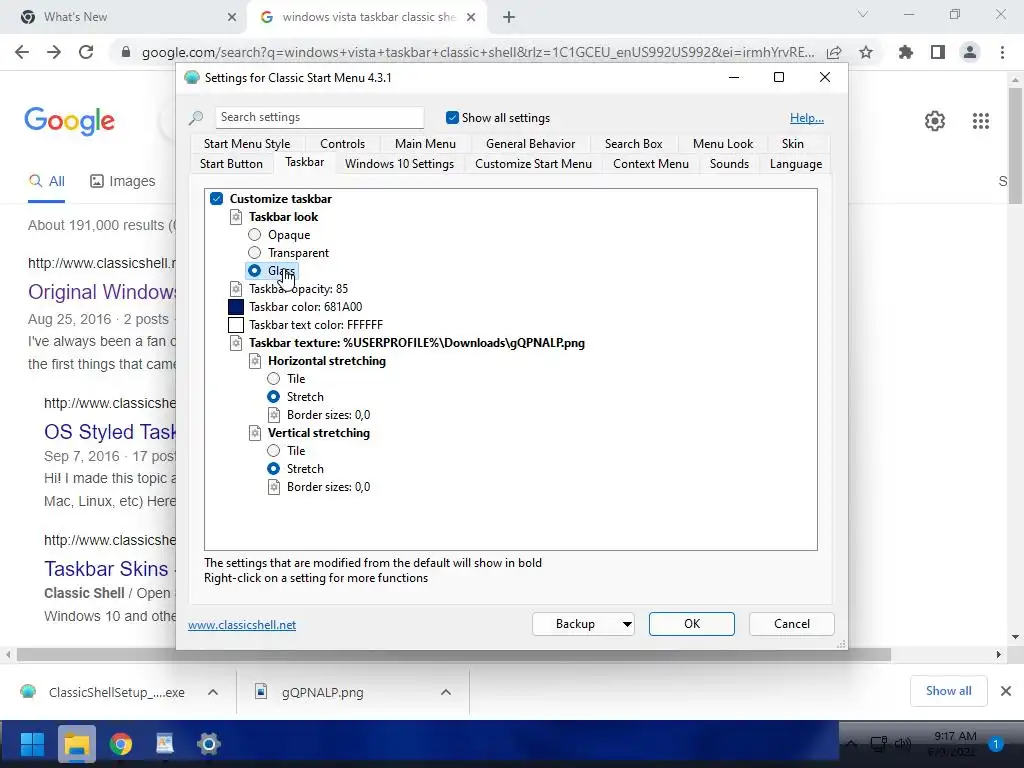This screenshot has width=1024, height=768.
Task: Click Show all downloads button
Action: [x=948, y=691]
